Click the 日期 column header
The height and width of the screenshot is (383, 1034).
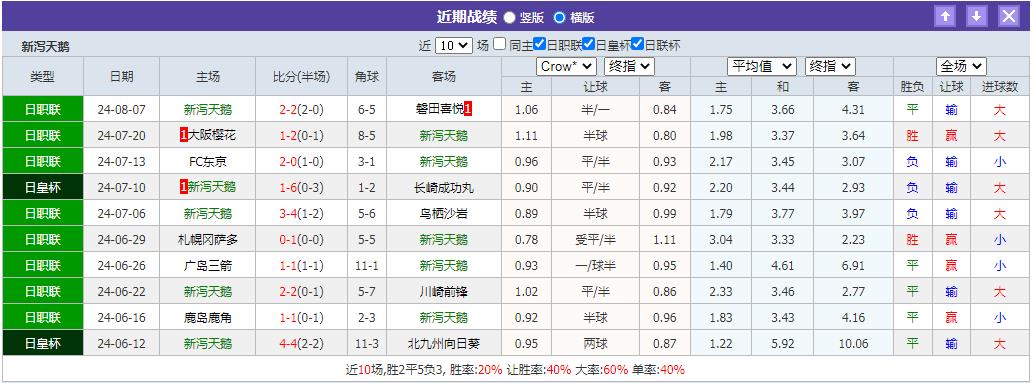121,76
